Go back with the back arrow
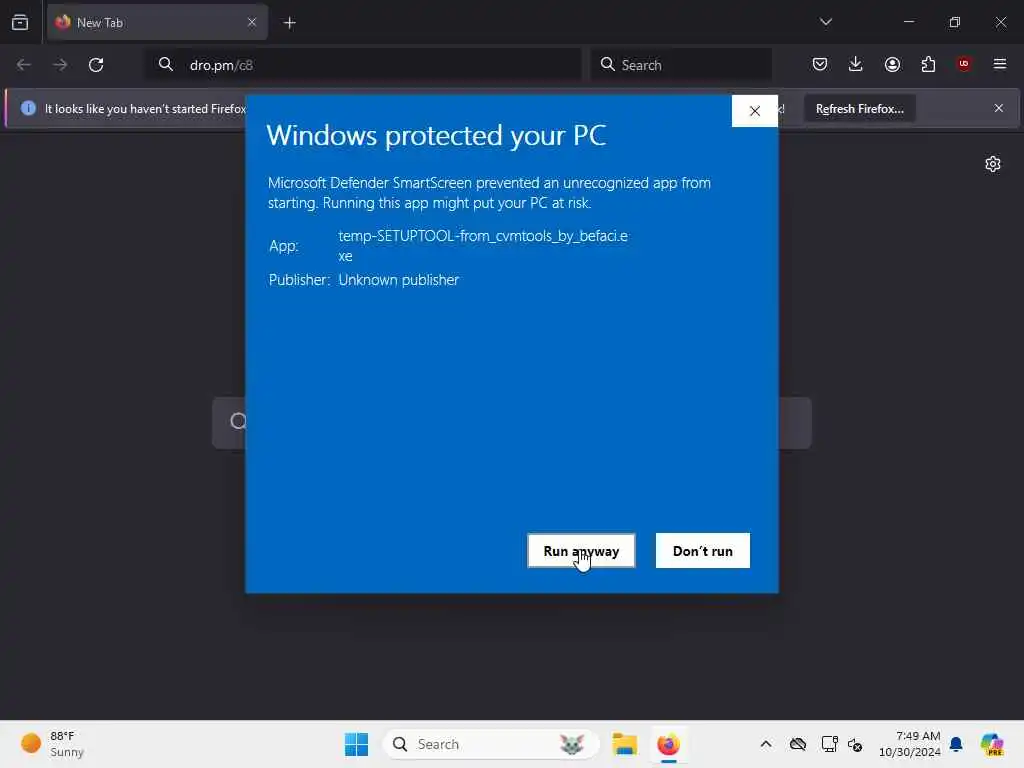This screenshot has width=1024, height=768. coord(24,65)
